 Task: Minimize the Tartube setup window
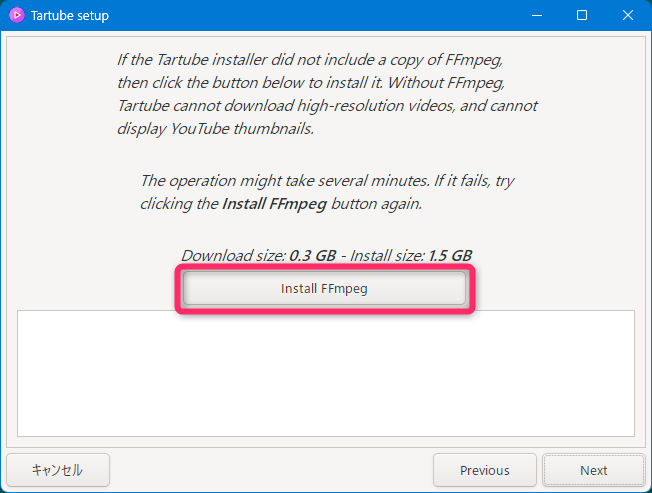537,16
